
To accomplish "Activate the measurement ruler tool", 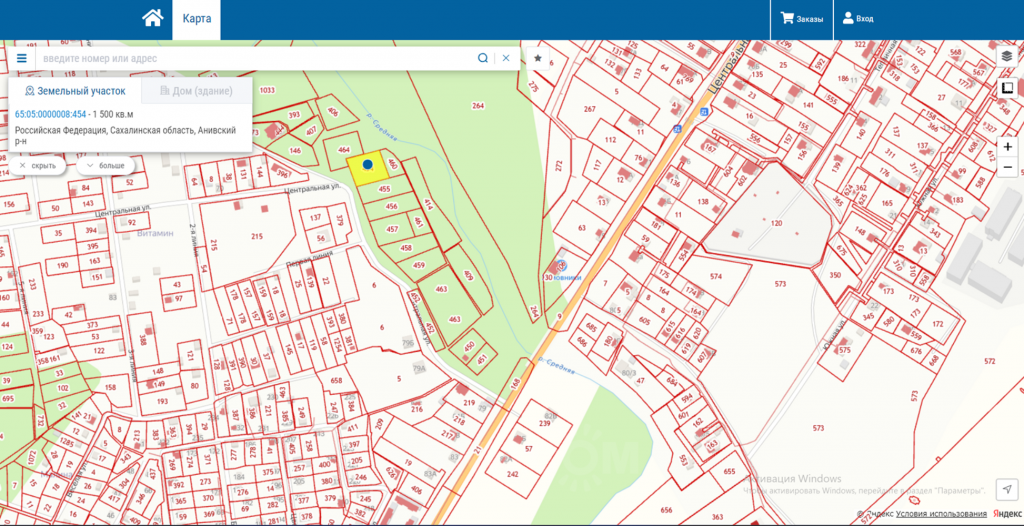I will click(1007, 88).
